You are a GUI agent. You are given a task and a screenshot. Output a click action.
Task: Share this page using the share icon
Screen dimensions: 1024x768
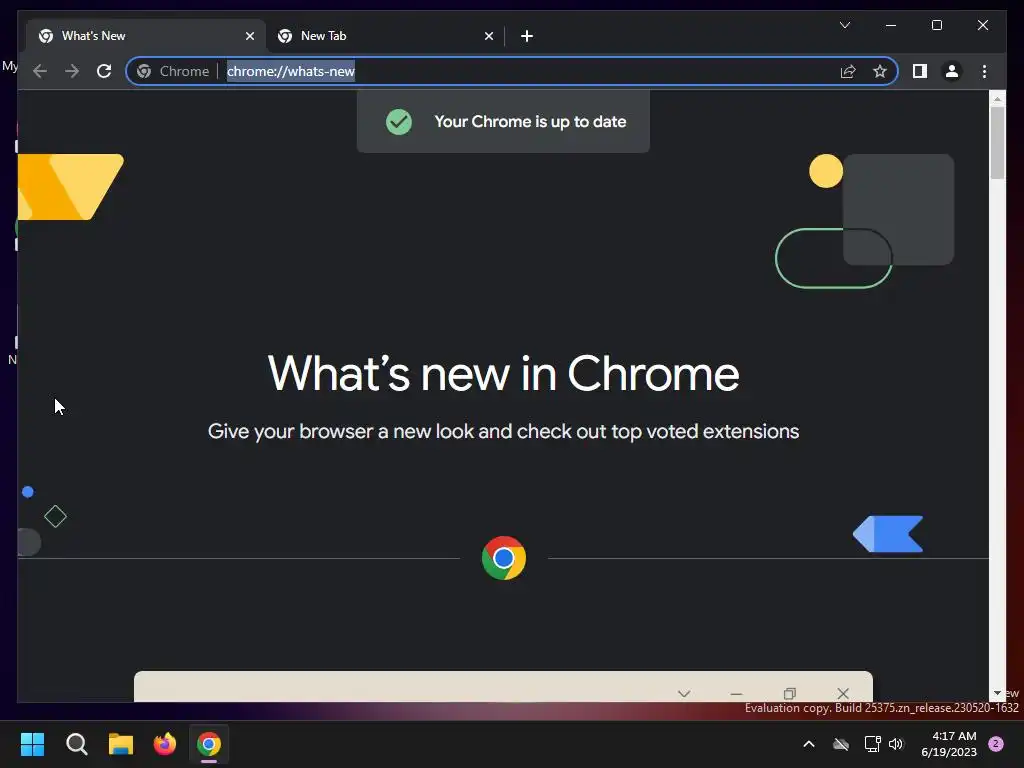pos(848,71)
